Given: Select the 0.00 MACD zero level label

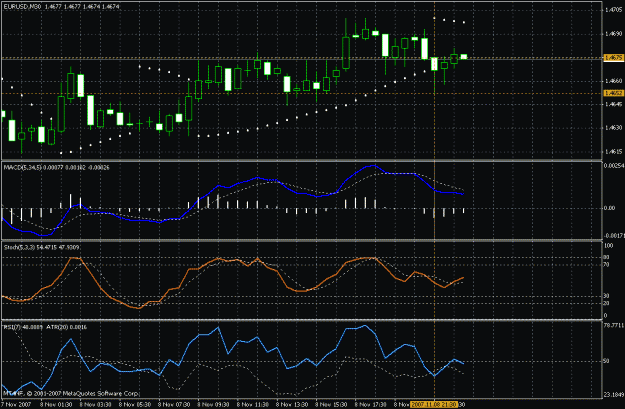Looking at the screenshot, I should [609, 208].
